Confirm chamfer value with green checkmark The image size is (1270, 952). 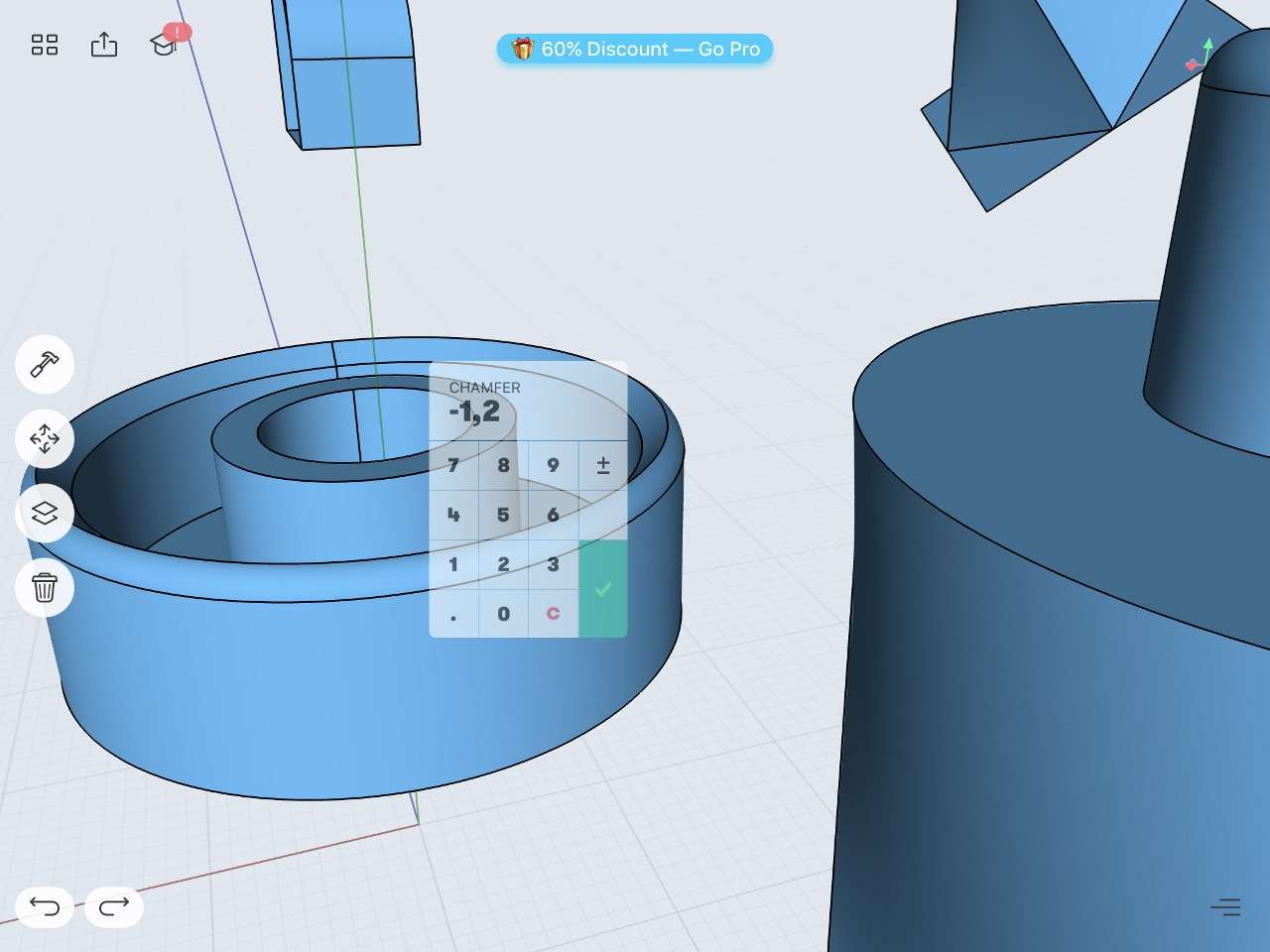click(603, 589)
